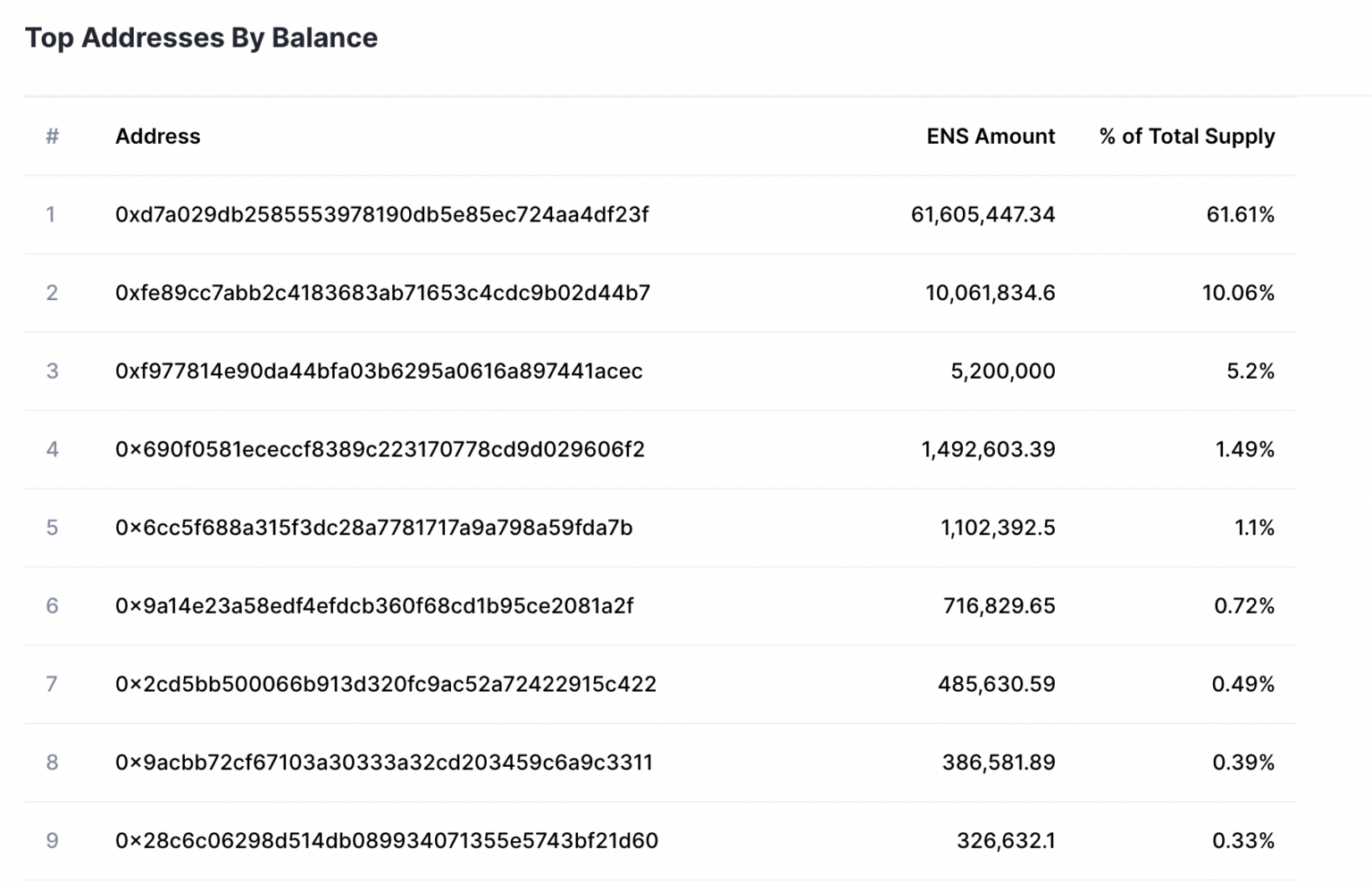
Task: Click the 61,605,447.34 ENS amount
Action: (x=983, y=214)
